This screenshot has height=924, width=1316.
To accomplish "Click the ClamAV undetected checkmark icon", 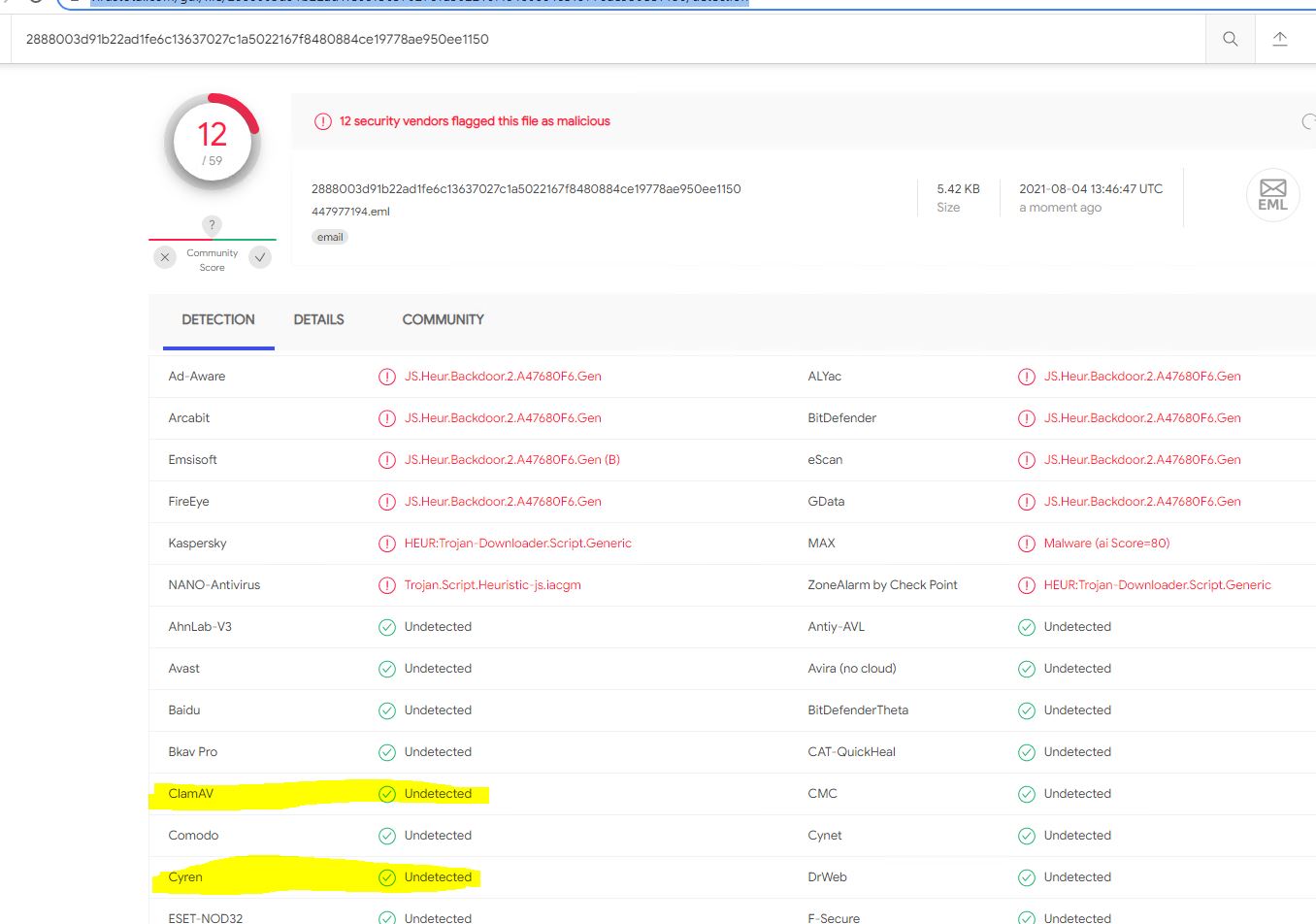I will pos(386,794).
